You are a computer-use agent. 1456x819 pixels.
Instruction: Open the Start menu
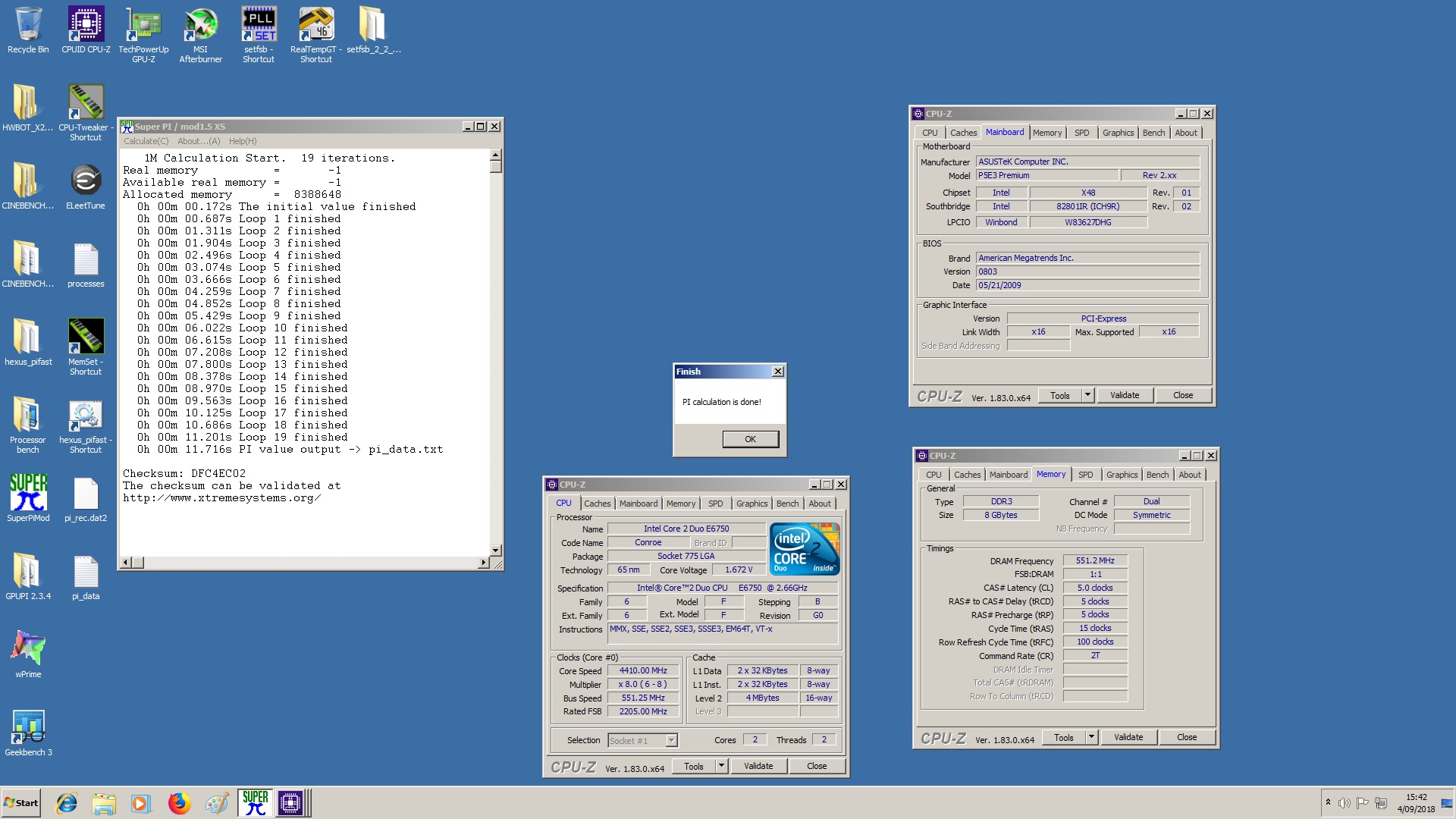point(21,803)
